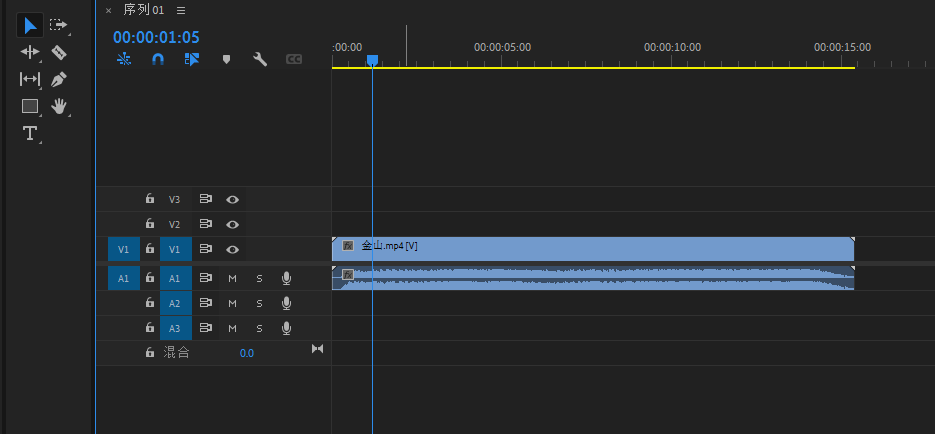Screen dimensions: 935x434
Task: Click the 00:00:01:05 playhead timecode
Action: click(156, 37)
